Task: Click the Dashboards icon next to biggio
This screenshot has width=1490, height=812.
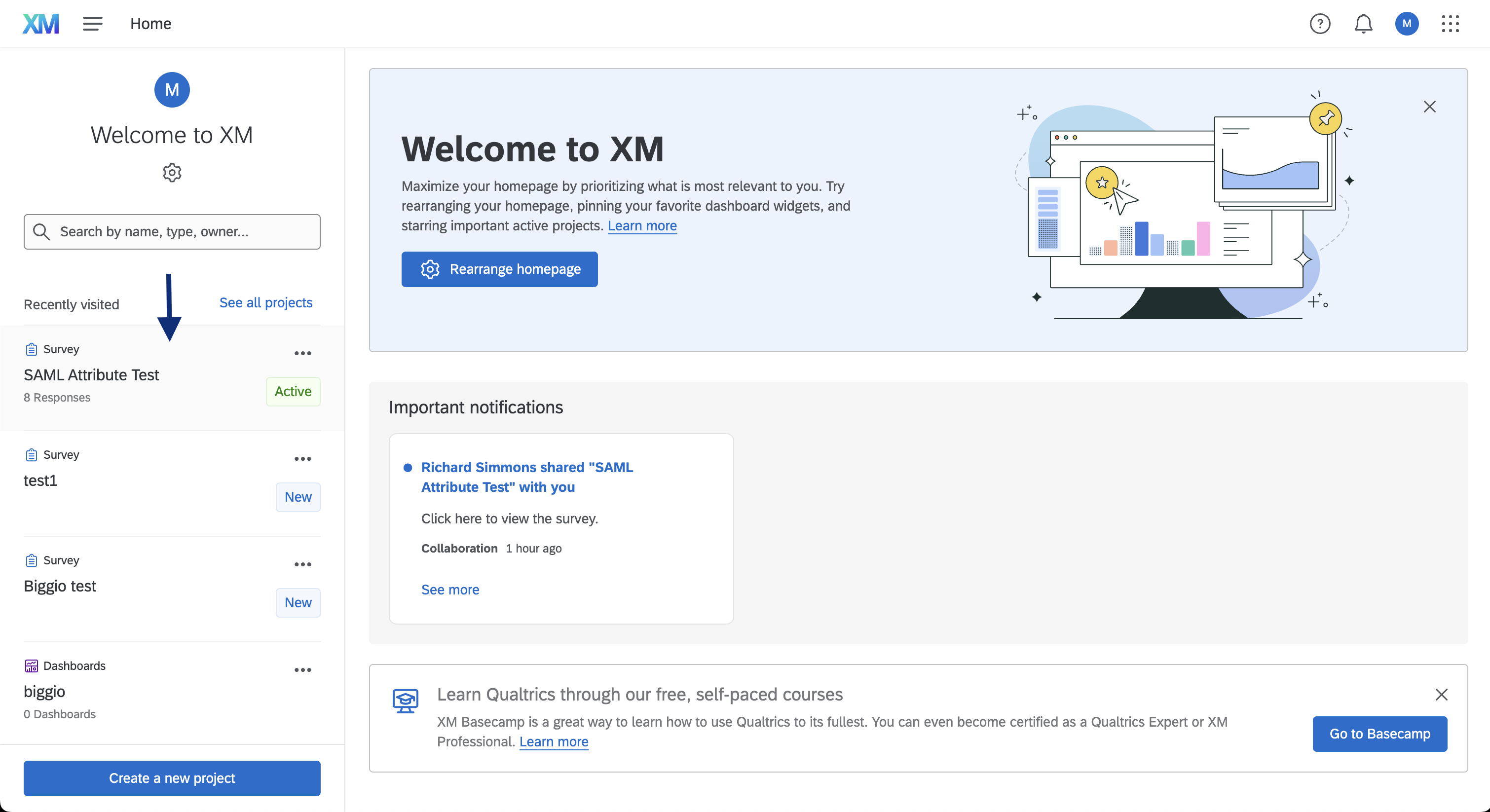Action: [x=31, y=665]
